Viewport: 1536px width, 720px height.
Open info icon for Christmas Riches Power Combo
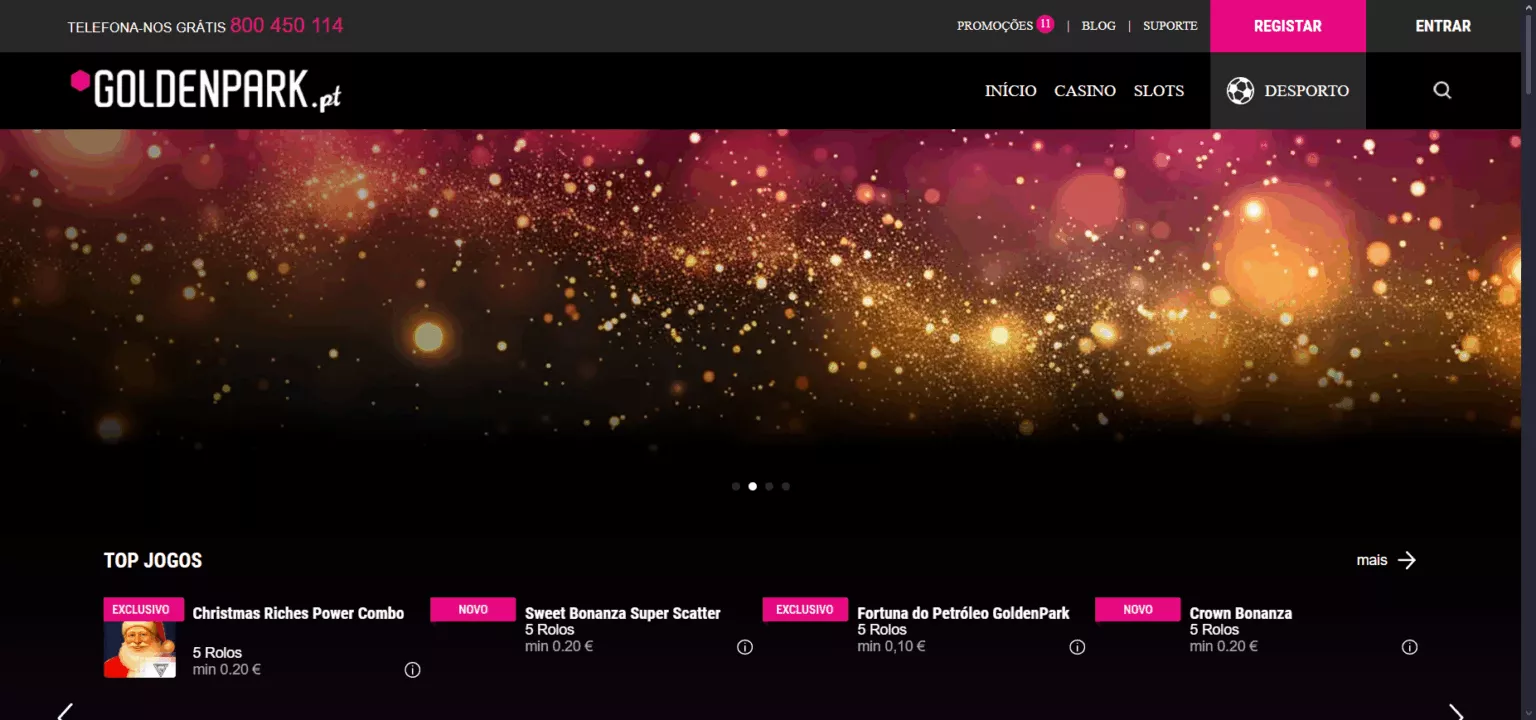[x=412, y=670]
